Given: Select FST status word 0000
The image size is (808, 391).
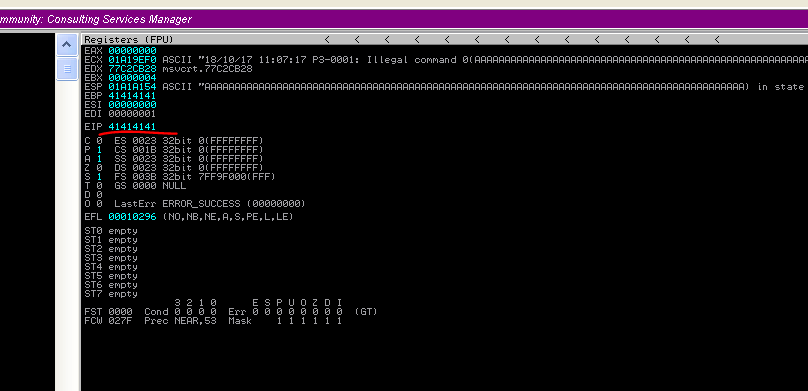Looking at the screenshot, I should [x=120, y=312].
